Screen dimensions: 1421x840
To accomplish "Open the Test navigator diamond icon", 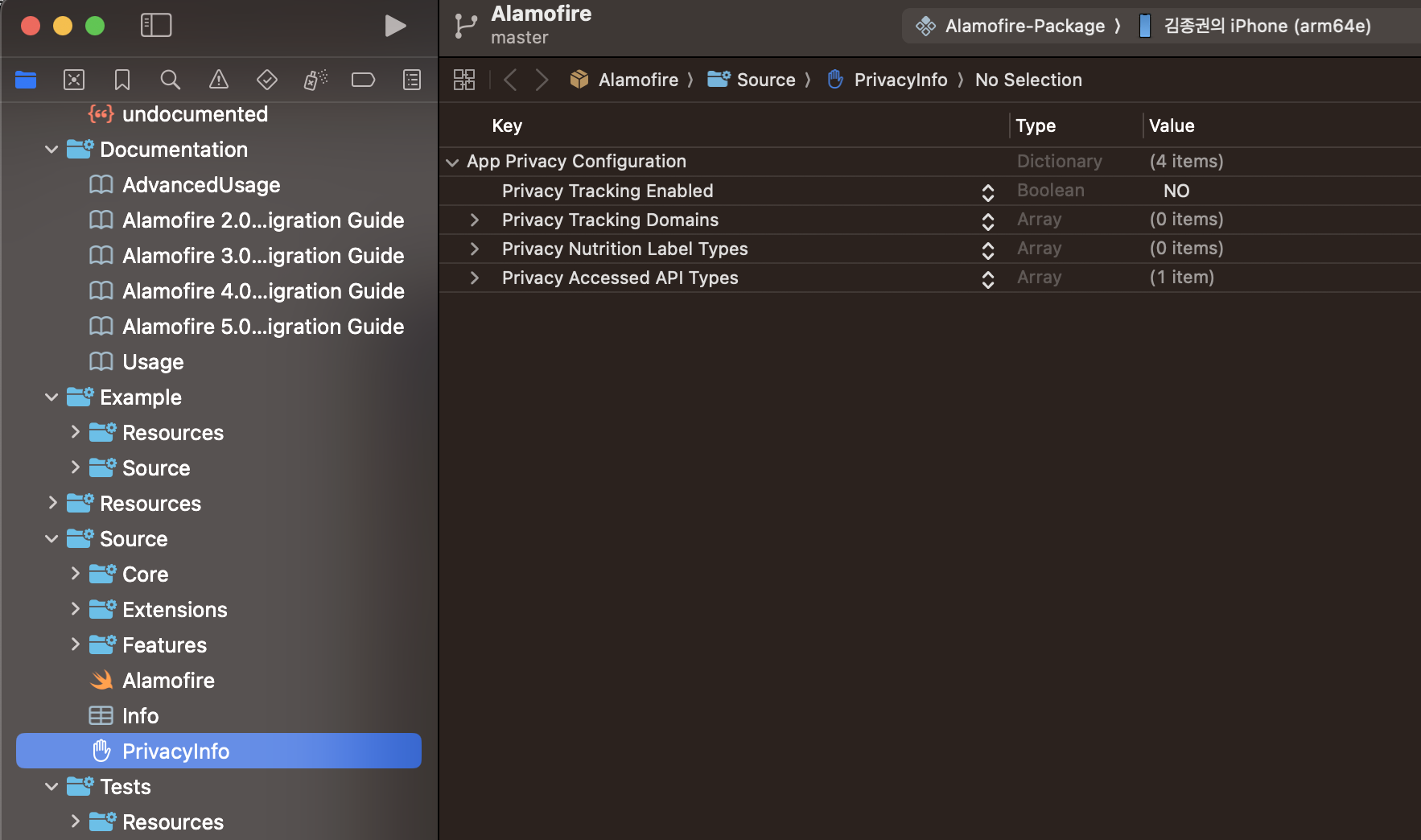I will 267,80.
